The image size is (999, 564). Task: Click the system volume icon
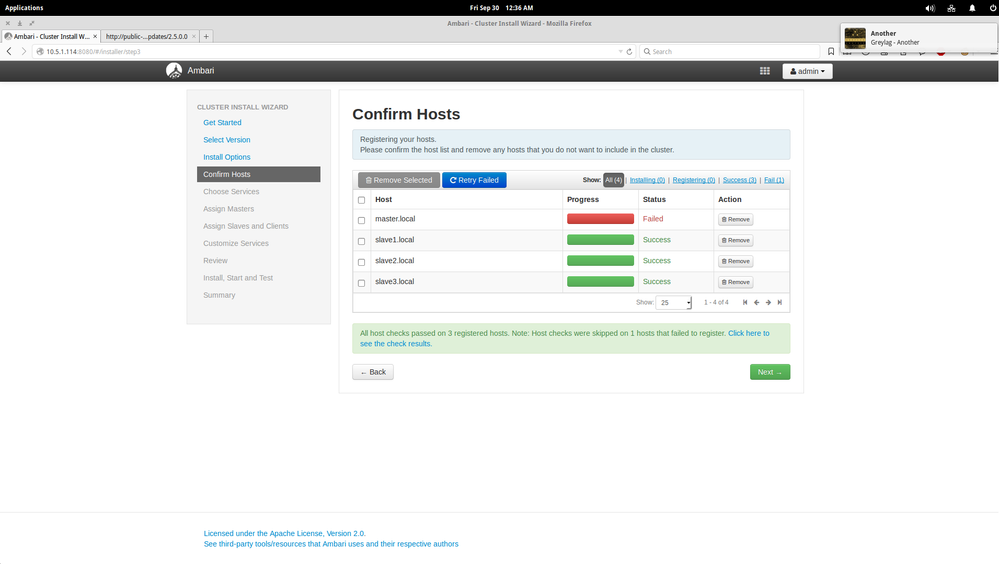[x=930, y=8]
